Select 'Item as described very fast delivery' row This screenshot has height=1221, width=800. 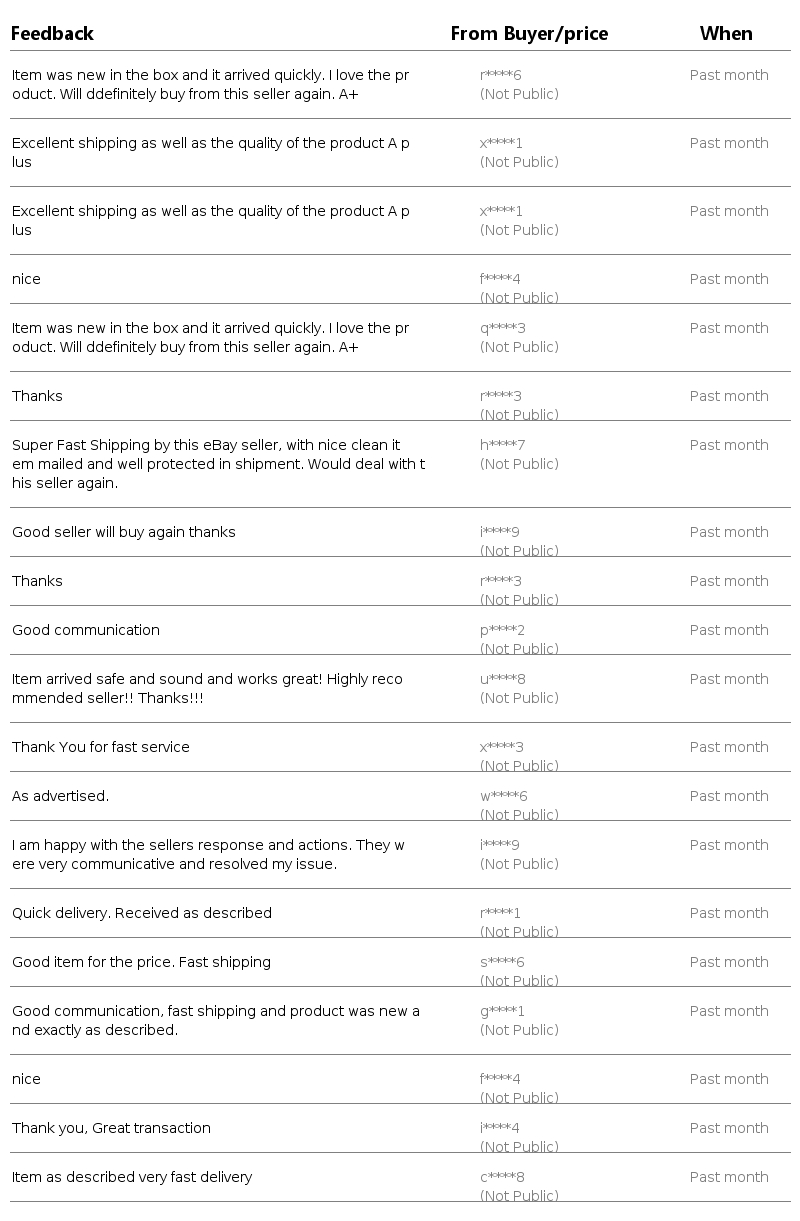tap(400, 1177)
